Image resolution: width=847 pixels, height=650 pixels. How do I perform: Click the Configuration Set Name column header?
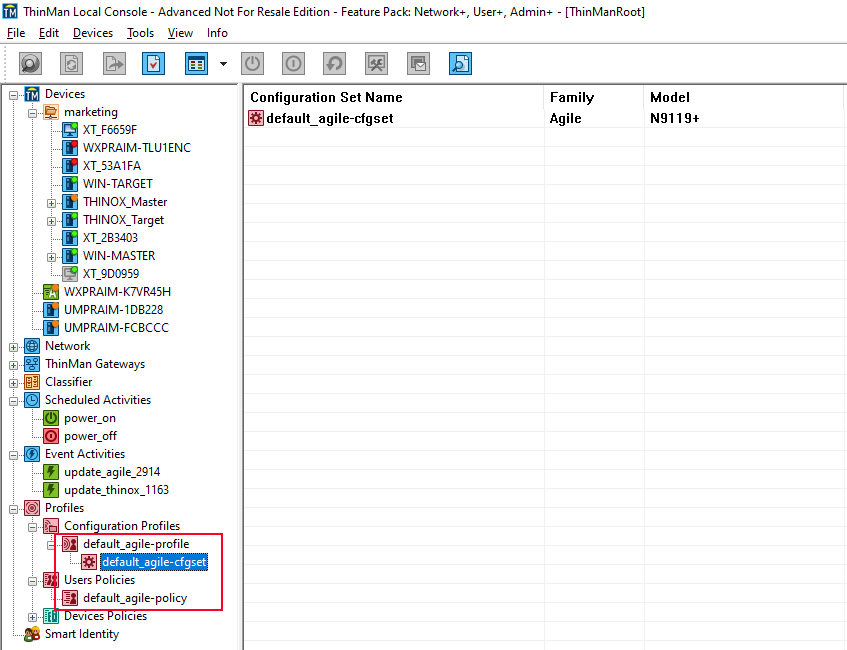coord(326,97)
